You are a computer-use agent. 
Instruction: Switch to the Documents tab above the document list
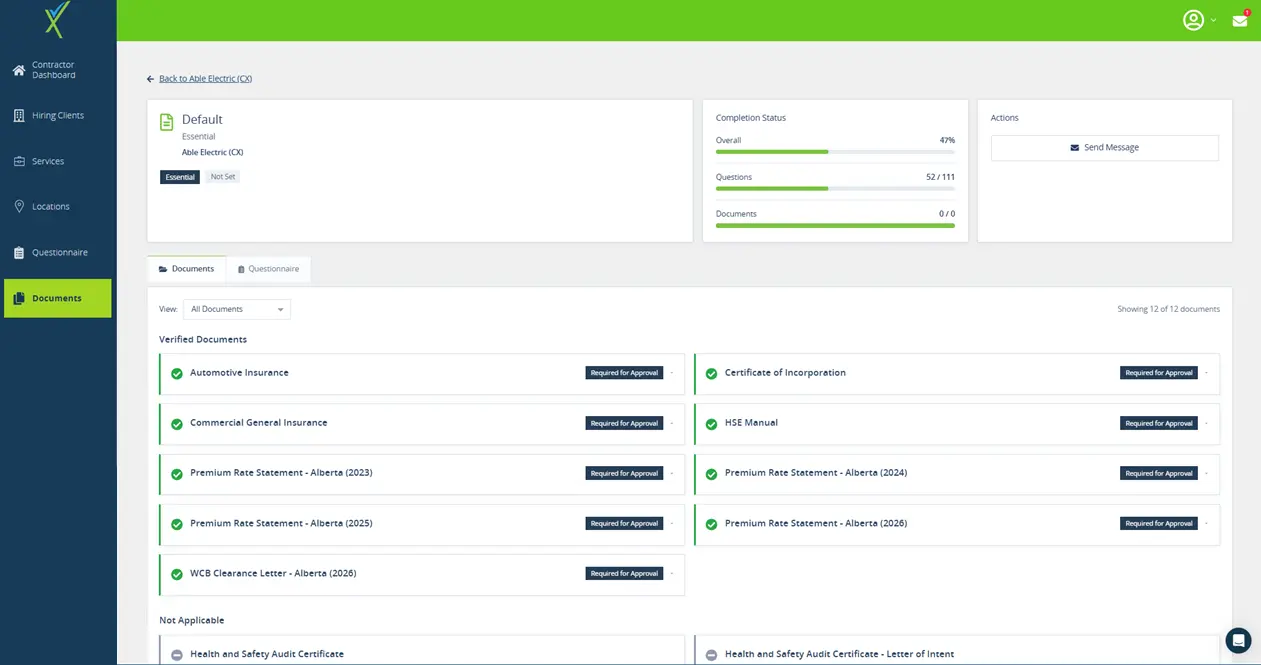(187, 269)
